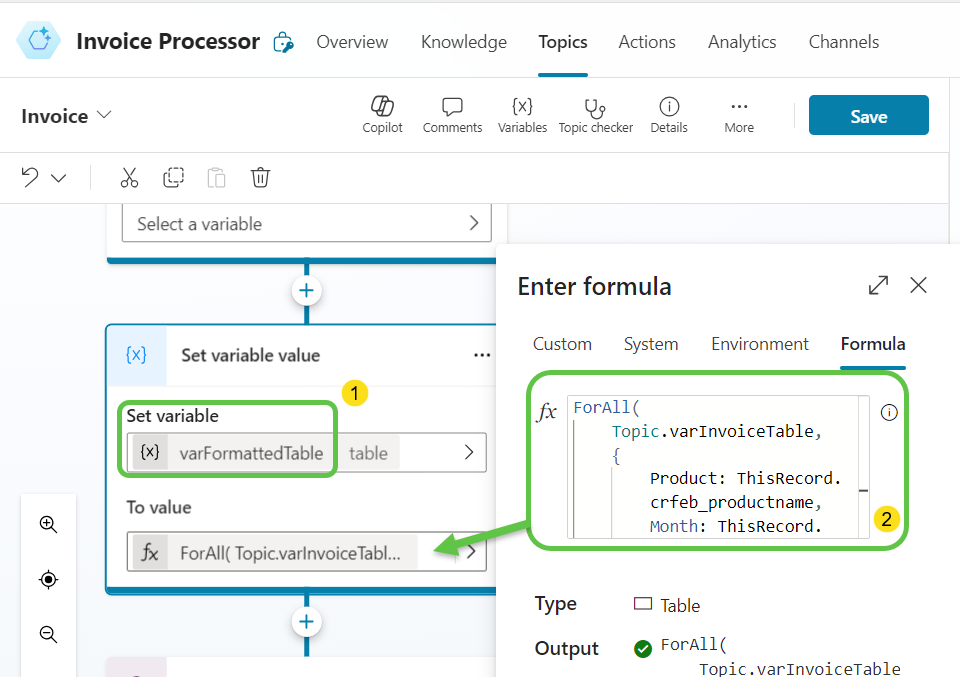Expand the undo history dropdown
Screen dimensions: 960x677
click(59, 177)
